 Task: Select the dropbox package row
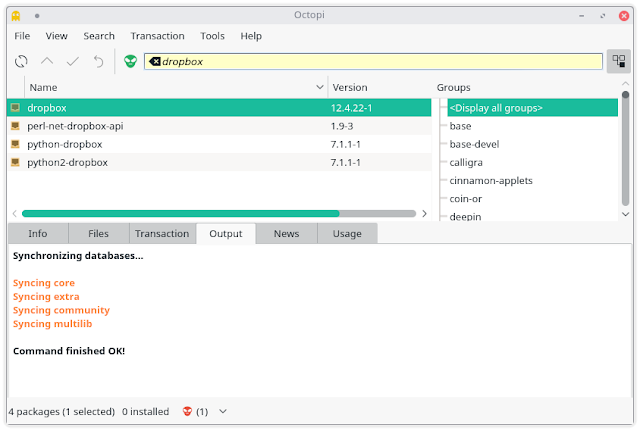219,108
